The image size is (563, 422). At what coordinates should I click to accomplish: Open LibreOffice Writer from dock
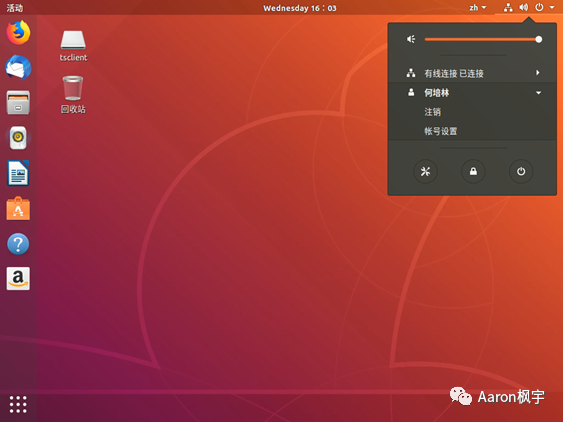coord(18,173)
